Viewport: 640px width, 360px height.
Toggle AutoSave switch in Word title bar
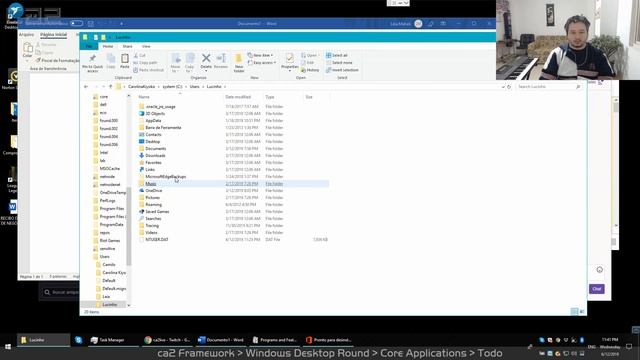[76, 23]
